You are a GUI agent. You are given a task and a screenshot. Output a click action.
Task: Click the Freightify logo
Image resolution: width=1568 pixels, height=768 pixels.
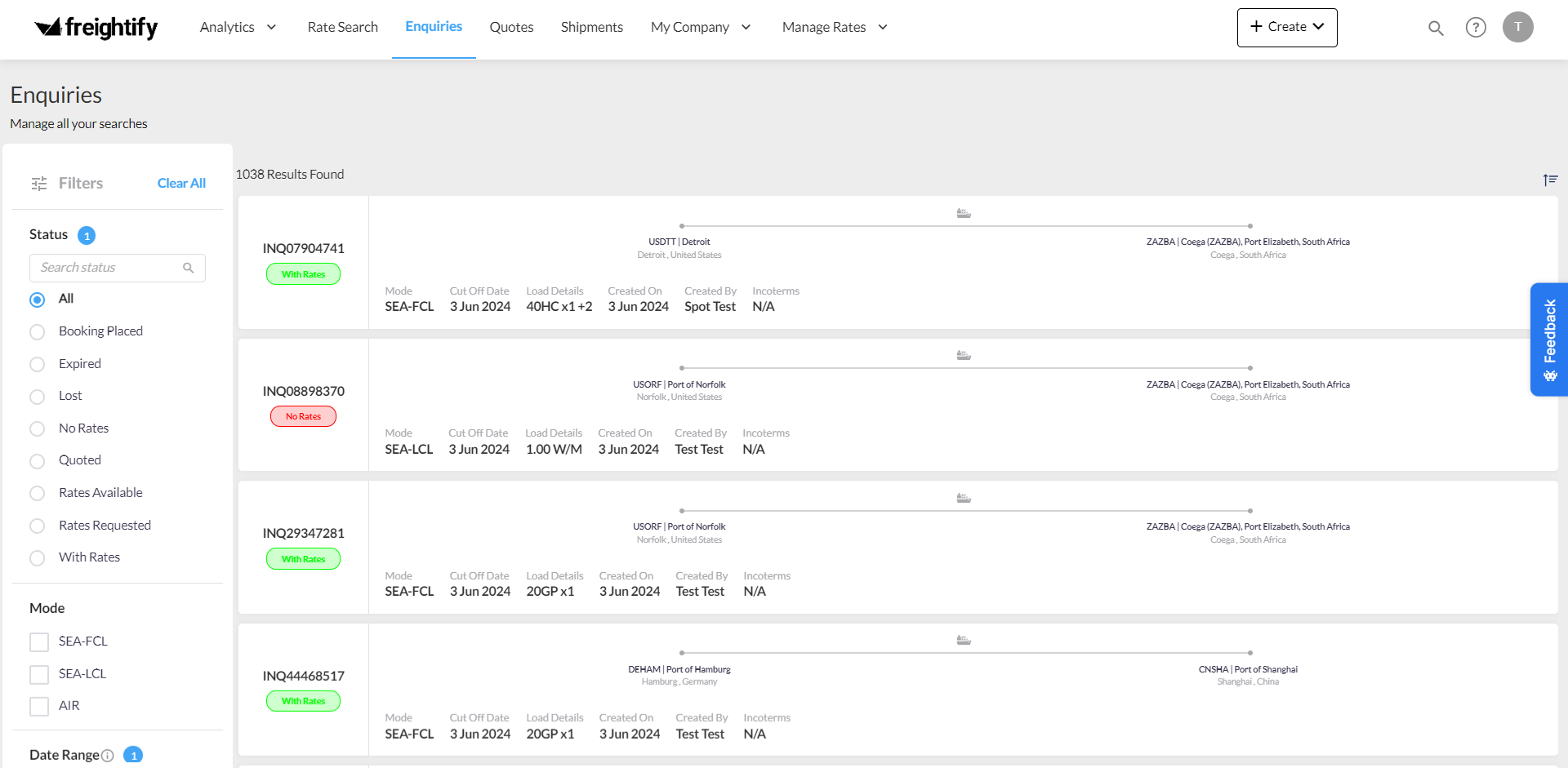pos(96,28)
